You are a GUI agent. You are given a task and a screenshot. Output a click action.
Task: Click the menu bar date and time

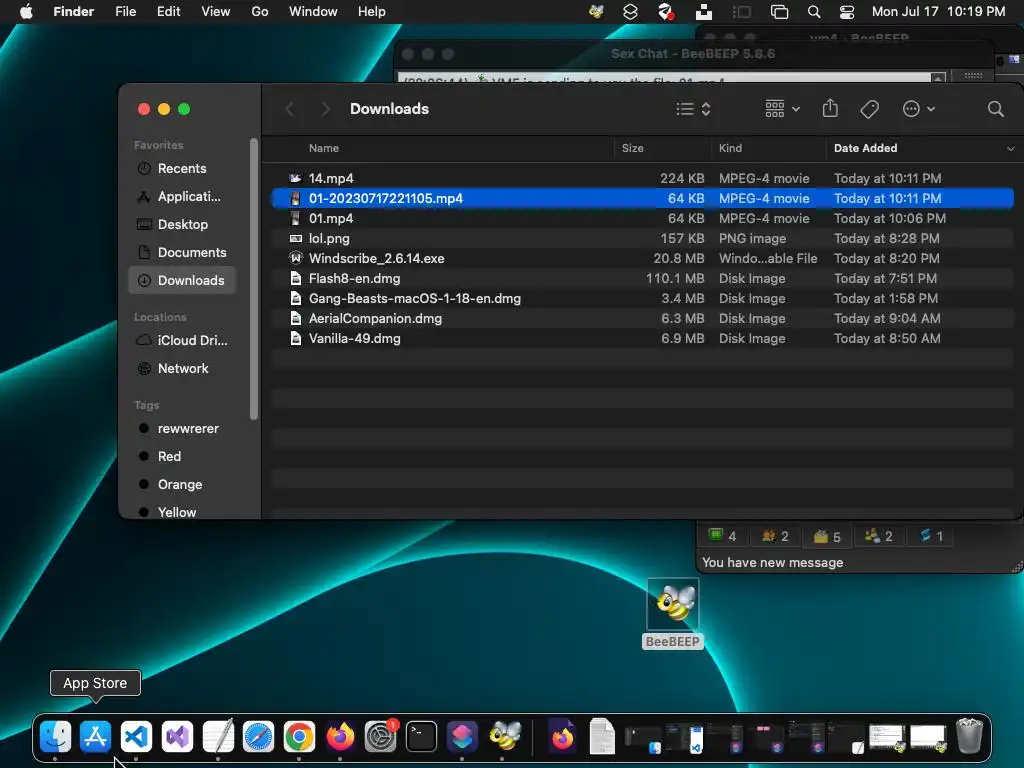coord(938,12)
